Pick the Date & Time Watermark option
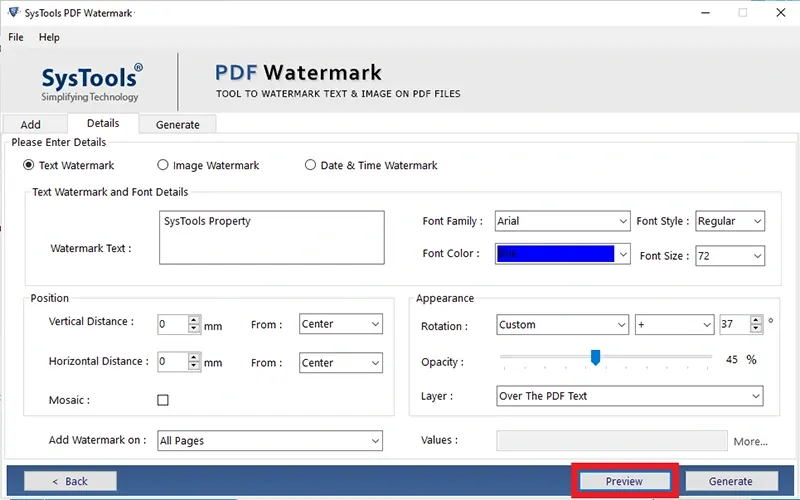This screenshot has height=500, width=800. tap(310, 165)
